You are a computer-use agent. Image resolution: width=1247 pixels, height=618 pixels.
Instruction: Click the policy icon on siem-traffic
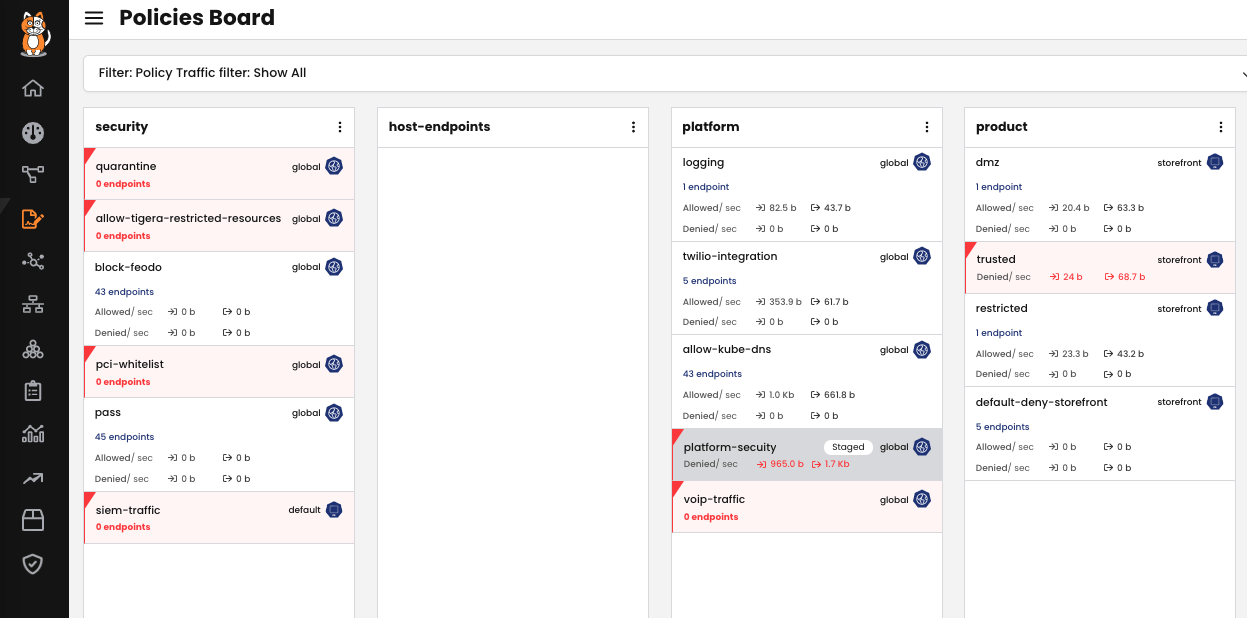coord(334,510)
